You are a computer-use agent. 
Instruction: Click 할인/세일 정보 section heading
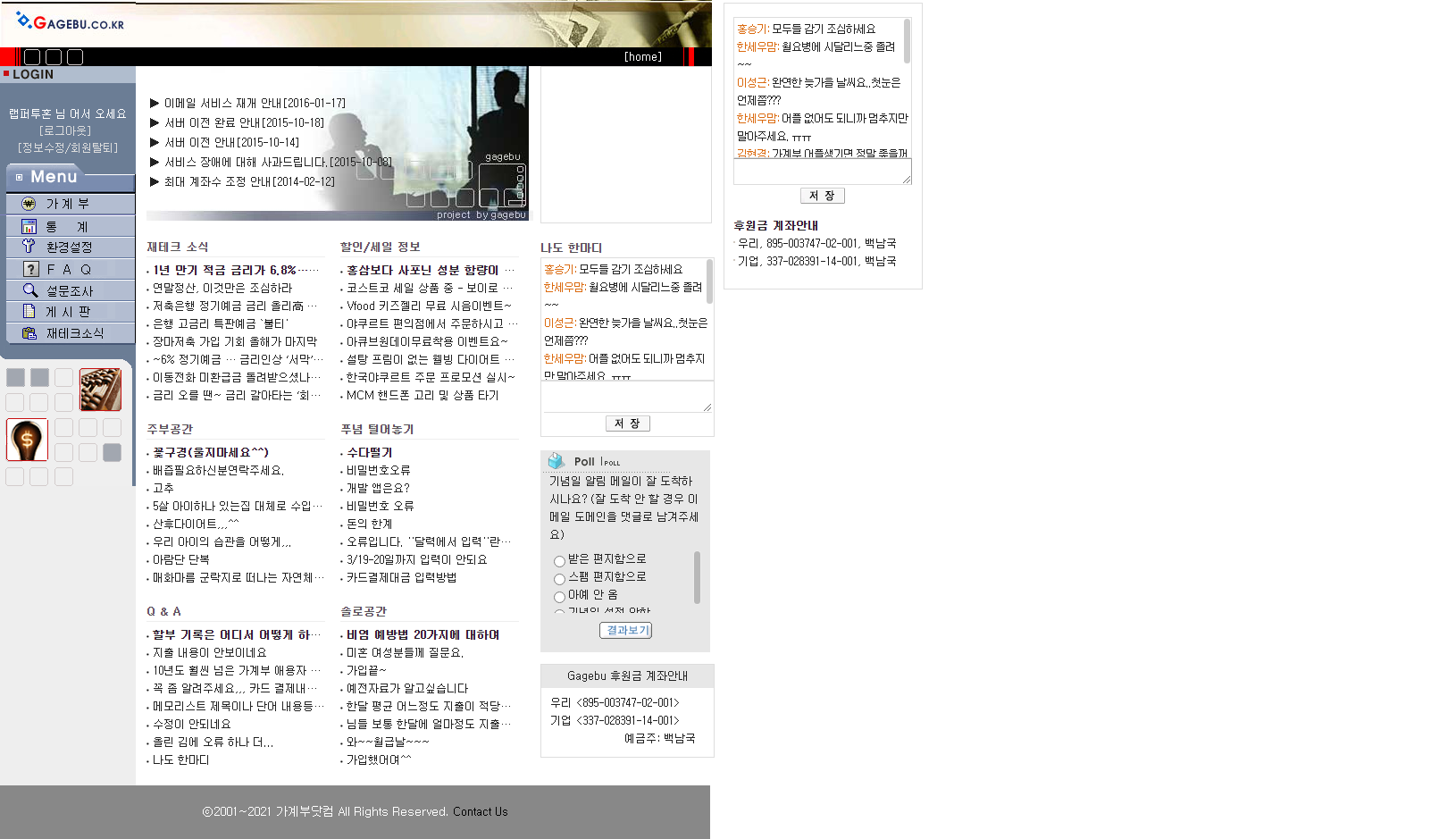click(381, 247)
